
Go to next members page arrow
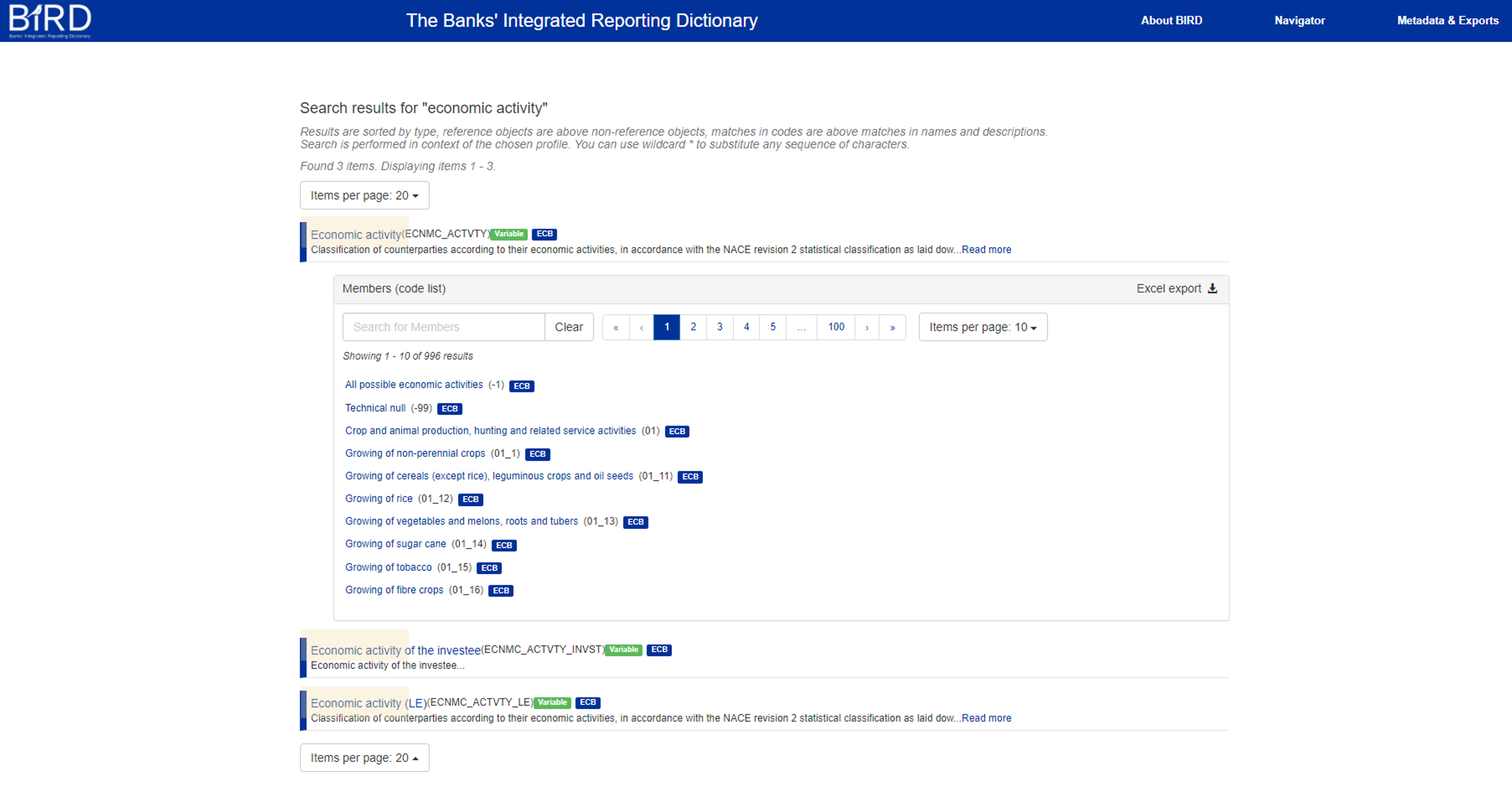(866, 327)
